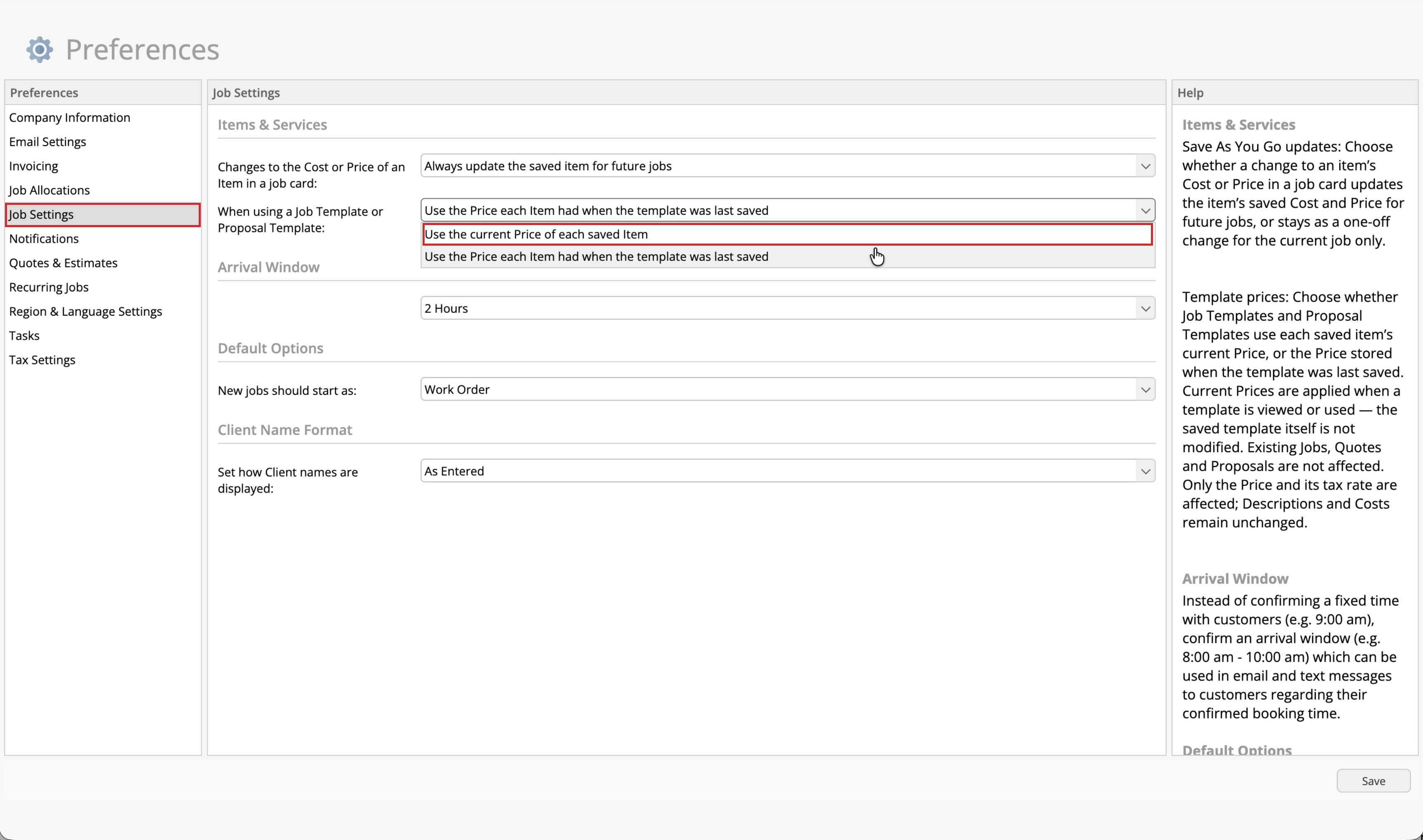Open Region & Language Settings
The width and height of the screenshot is (1423, 840).
[x=85, y=312]
